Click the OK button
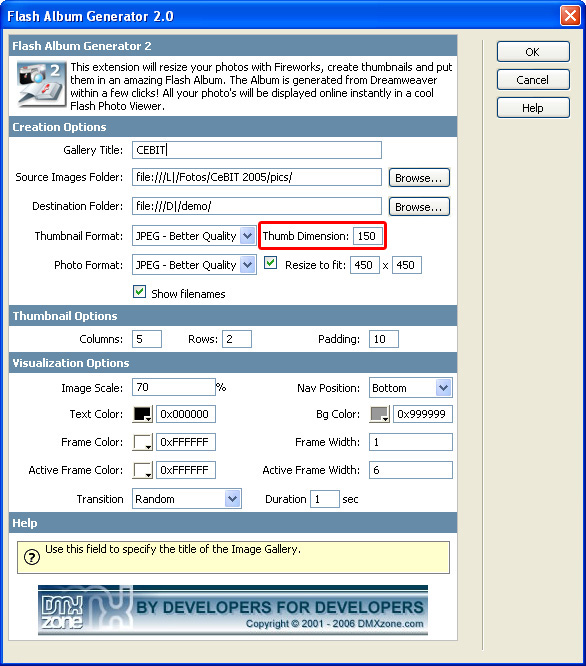The height and width of the screenshot is (666, 586). (533, 52)
